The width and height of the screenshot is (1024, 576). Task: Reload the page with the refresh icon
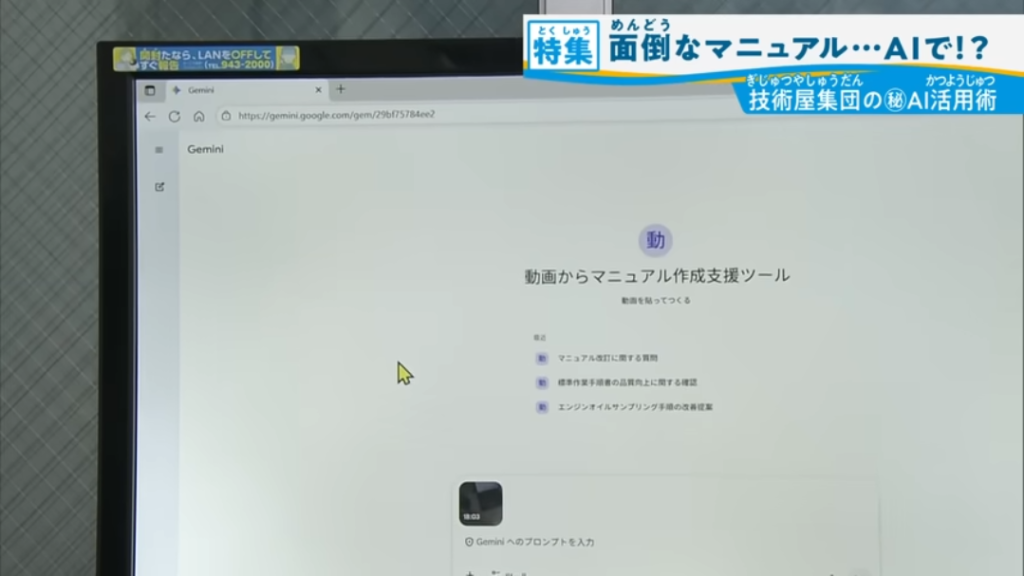point(174,116)
